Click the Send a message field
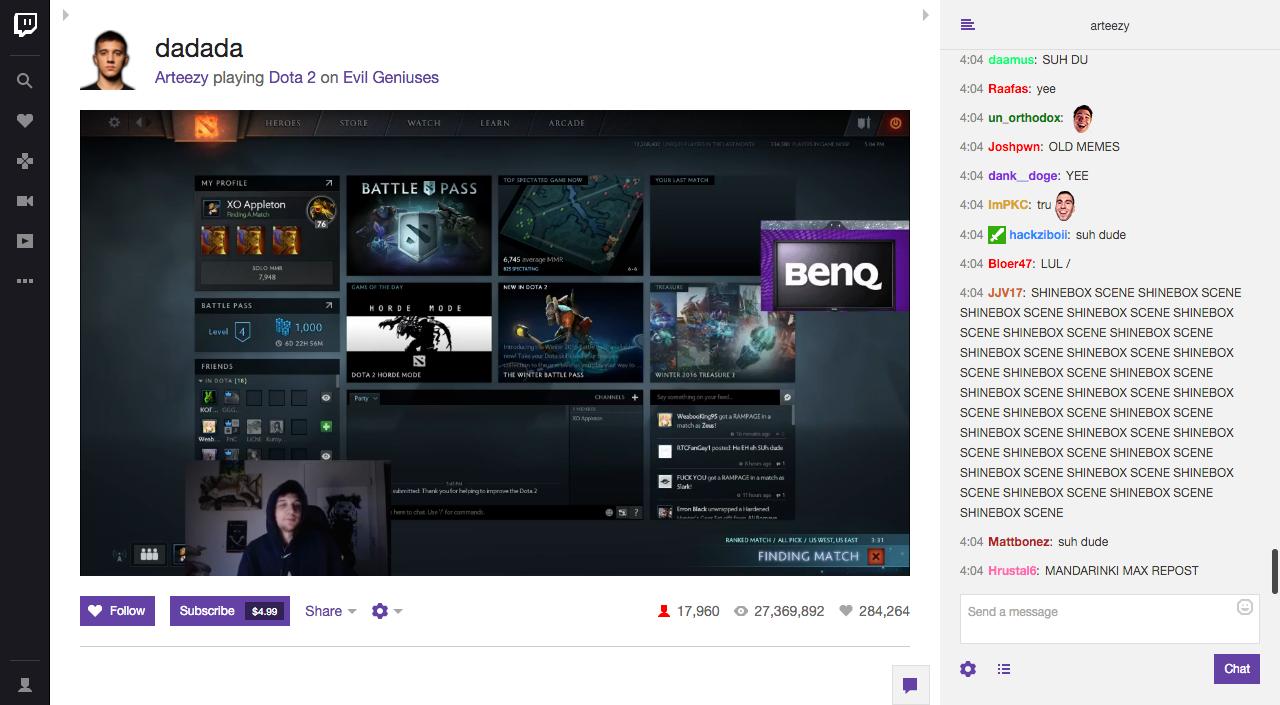Screen dimensions: 1280x705 [1095, 619]
